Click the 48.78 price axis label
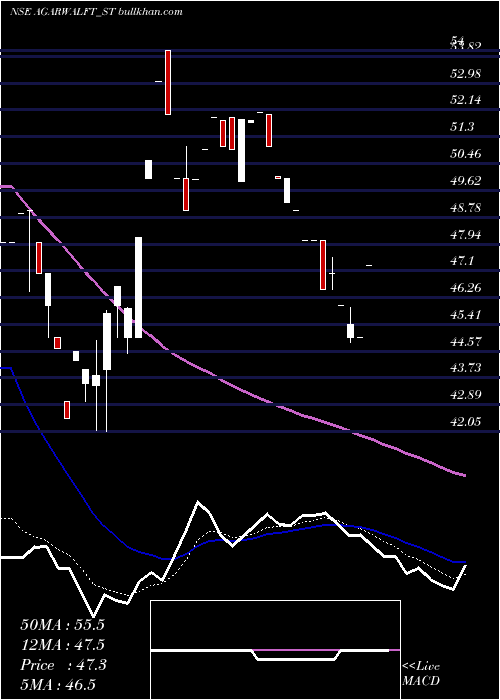 466,208
